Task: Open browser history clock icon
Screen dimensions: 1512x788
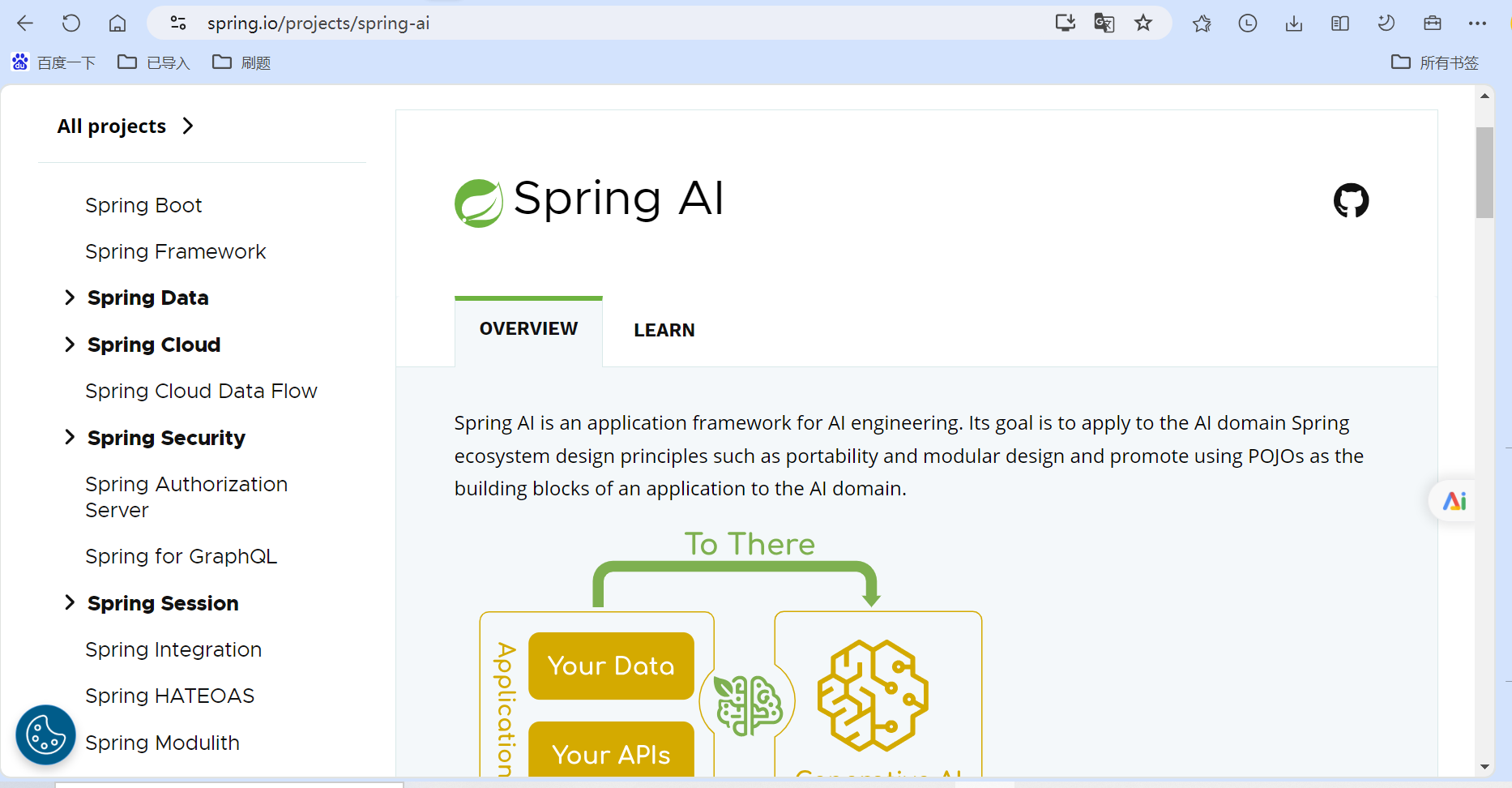Action: point(1248,24)
